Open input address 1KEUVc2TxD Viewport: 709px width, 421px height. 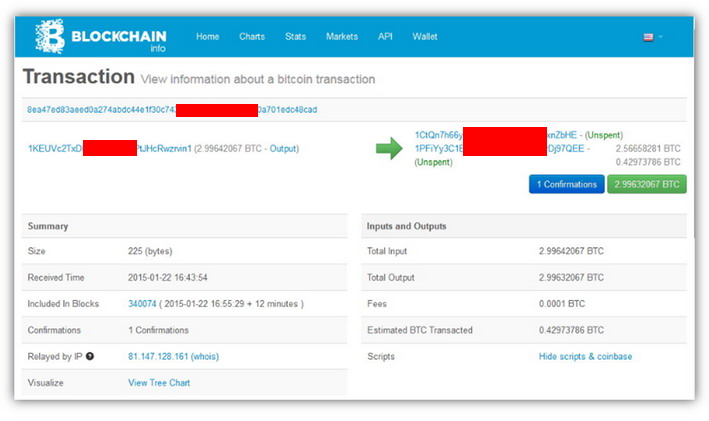[110, 148]
